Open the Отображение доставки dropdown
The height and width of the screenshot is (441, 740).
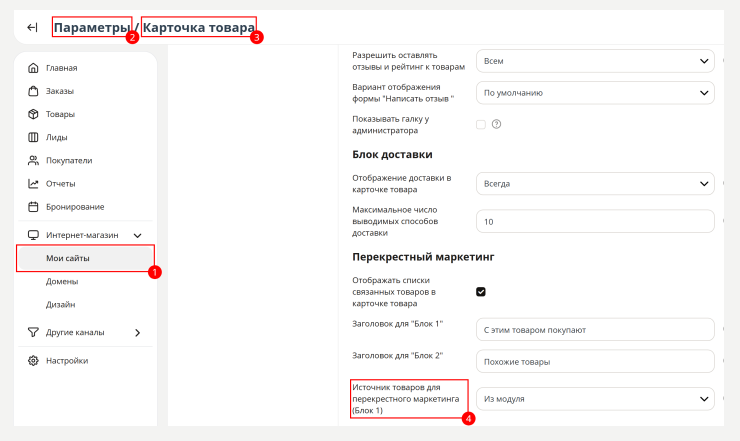tap(595, 184)
